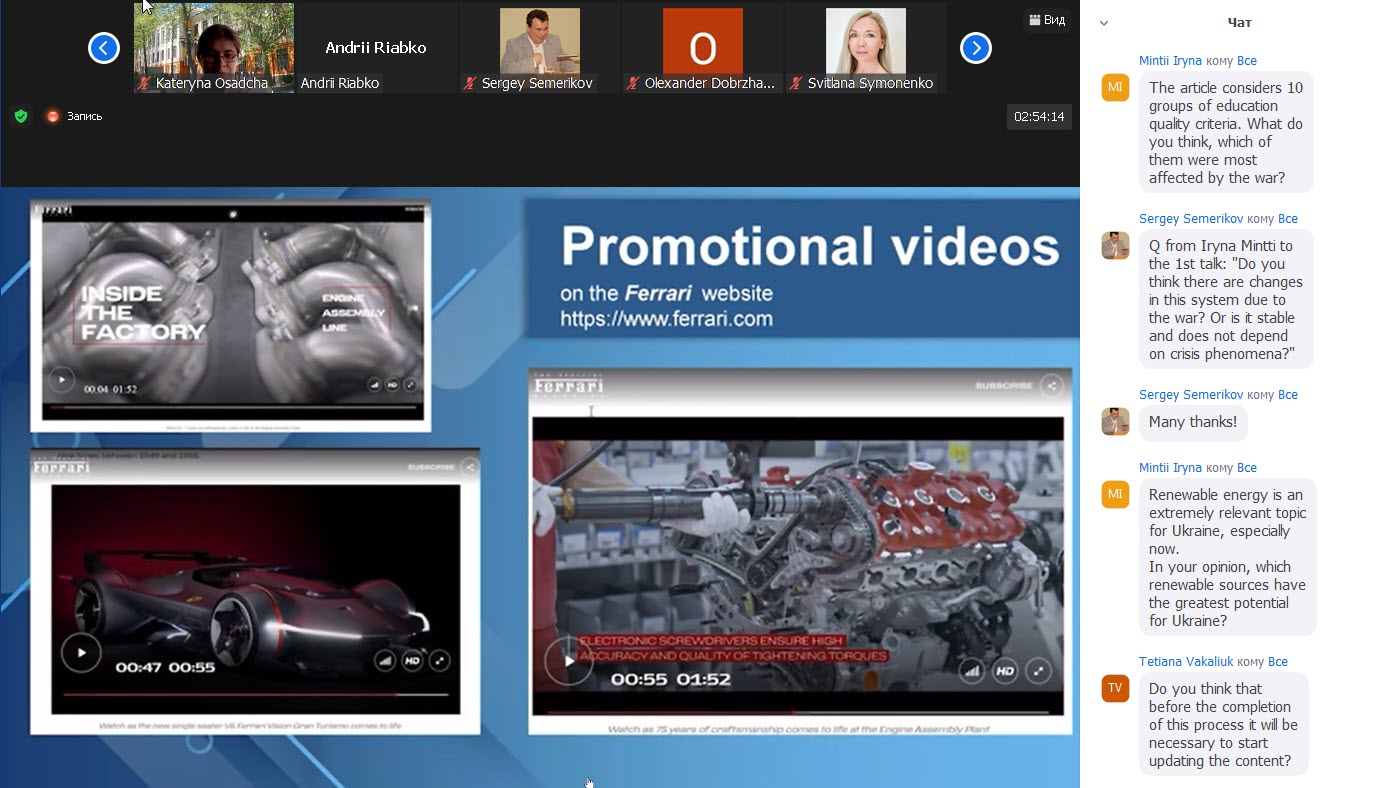Image resolution: width=1382 pixels, height=788 pixels.
Task: Click the muted mic icon on Sergey Semerikov's tile
Action: pos(470,84)
